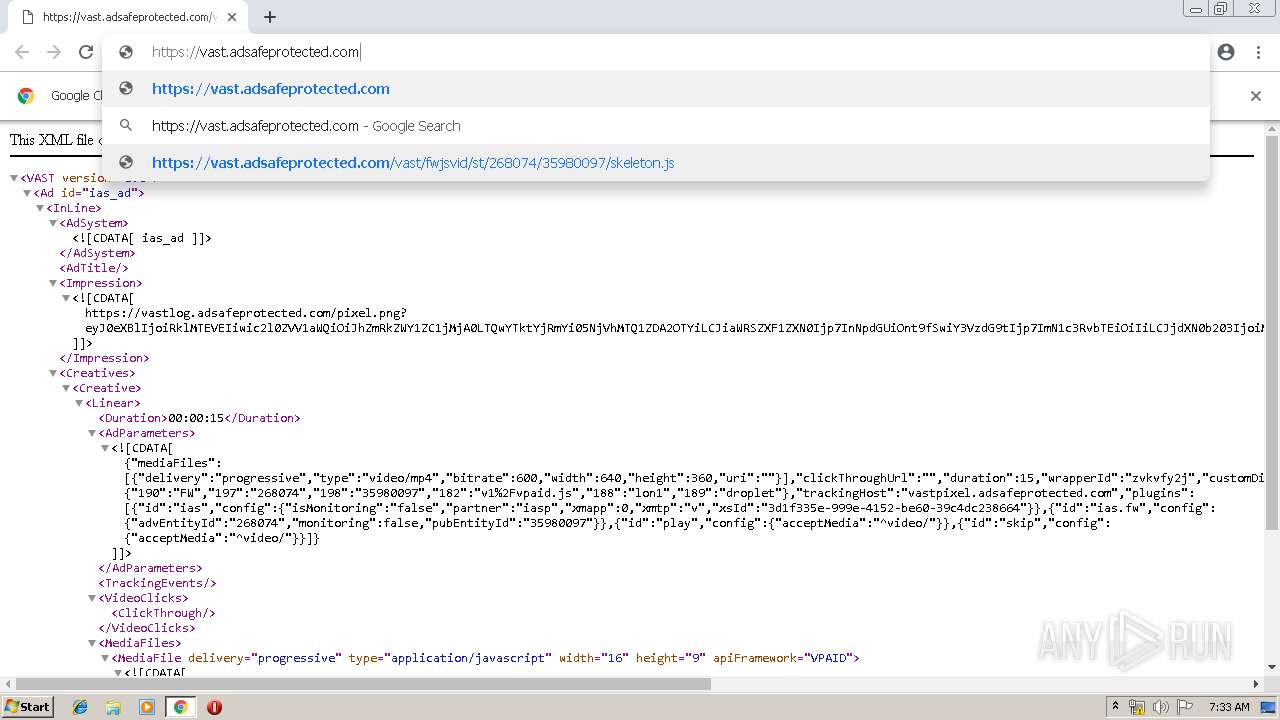Click the scroll down arrow
1280x720 pixels.
pyautogui.click(x=1272, y=669)
